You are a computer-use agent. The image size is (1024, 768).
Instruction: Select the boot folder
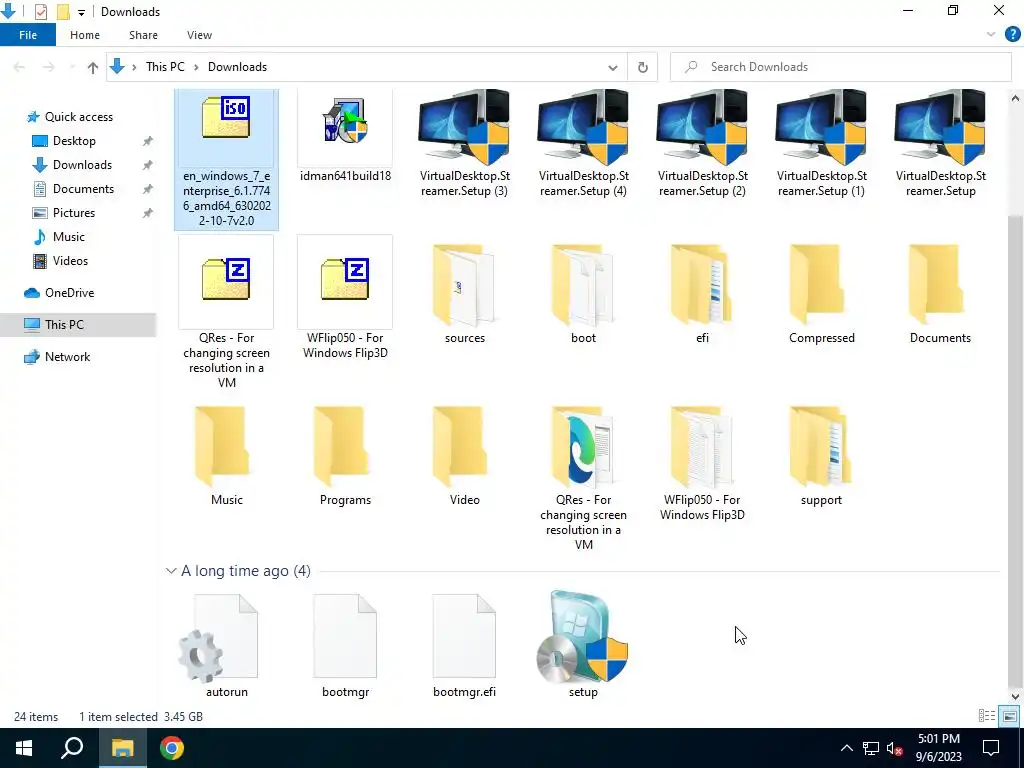coord(583,294)
